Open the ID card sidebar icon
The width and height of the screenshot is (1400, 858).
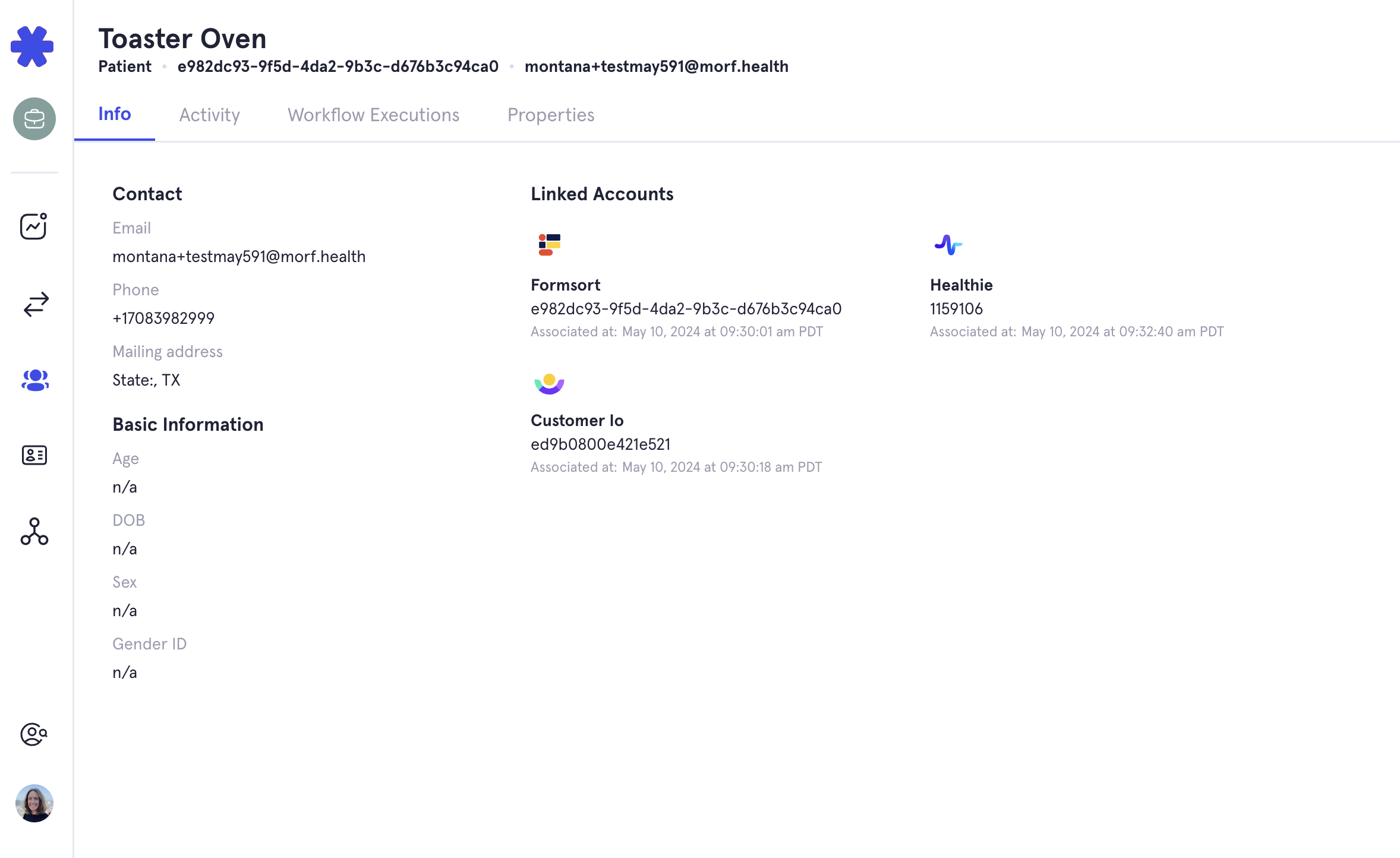pyautogui.click(x=34, y=455)
